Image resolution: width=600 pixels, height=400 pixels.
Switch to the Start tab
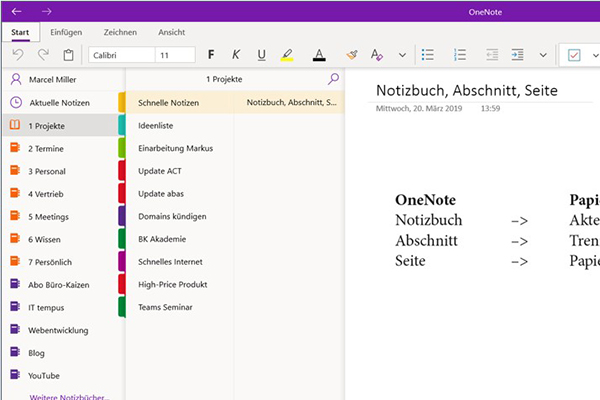tap(20, 32)
